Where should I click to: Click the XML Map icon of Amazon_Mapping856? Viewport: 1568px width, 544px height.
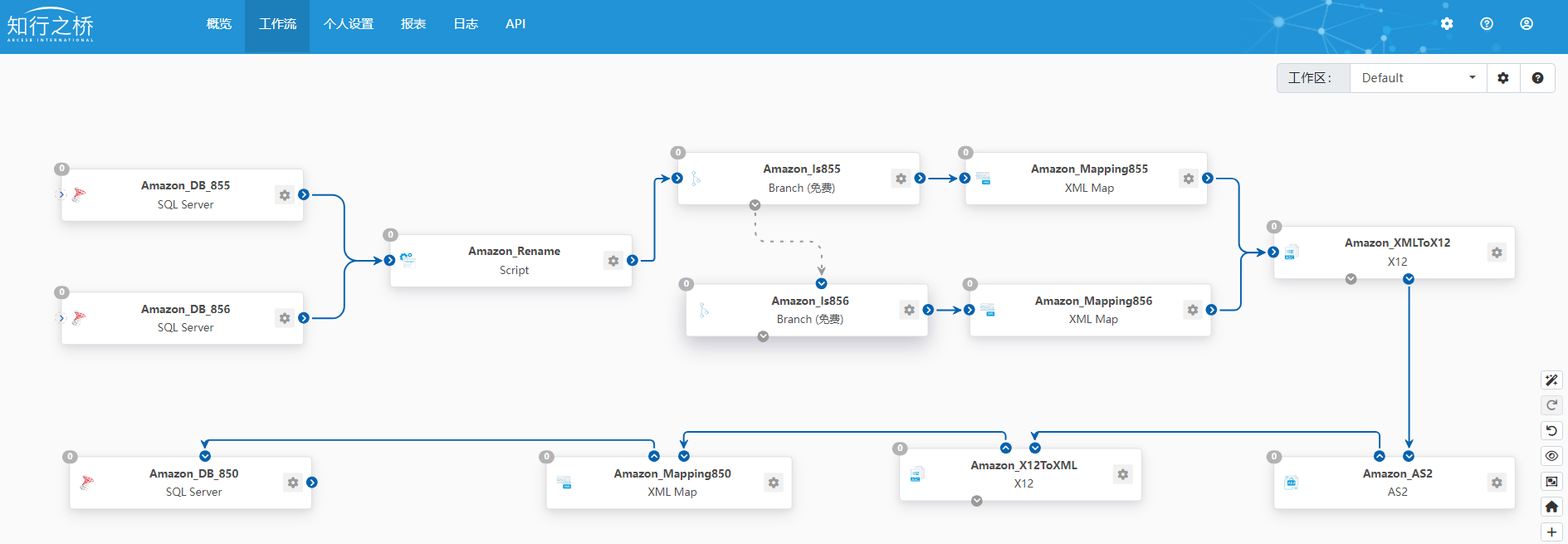click(x=988, y=310)
